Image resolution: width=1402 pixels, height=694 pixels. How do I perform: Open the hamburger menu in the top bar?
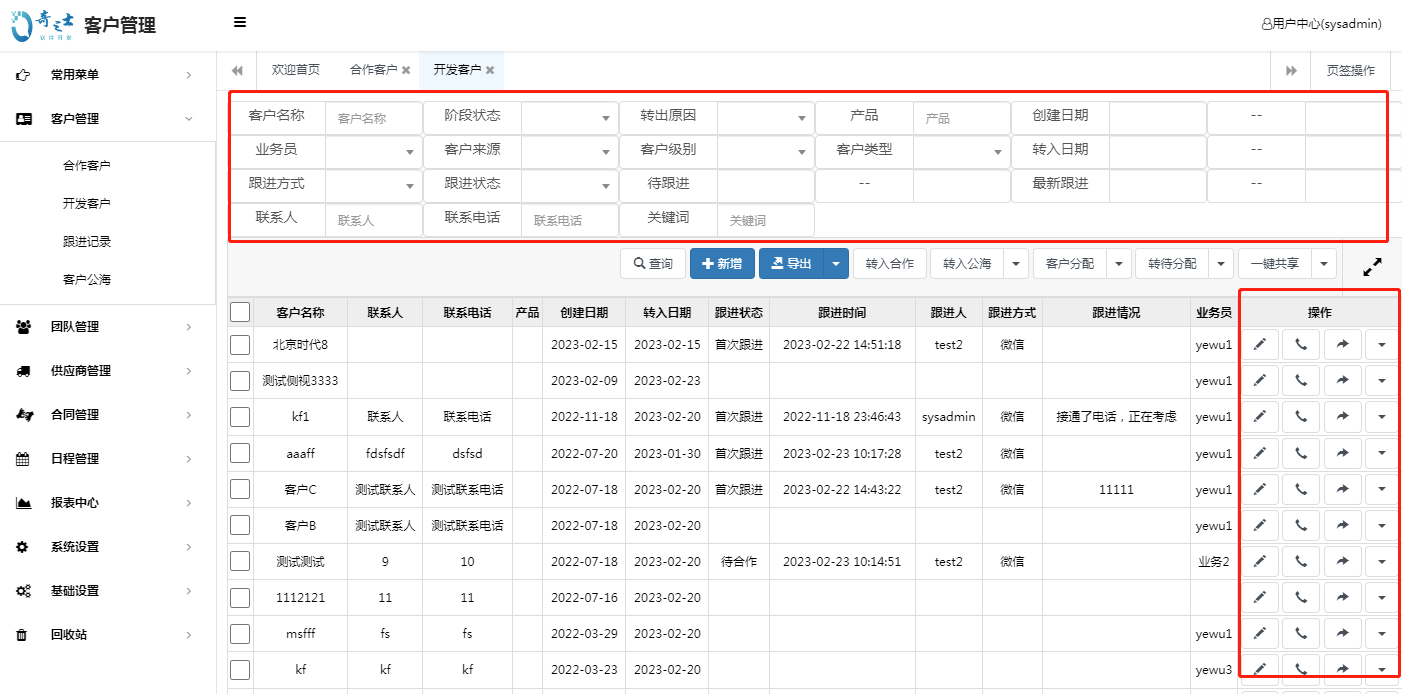239,21
